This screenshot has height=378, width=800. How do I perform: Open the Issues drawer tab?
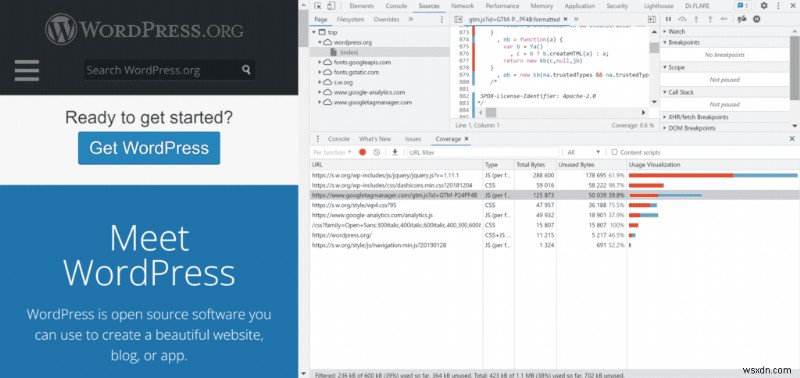click(413, 139)
